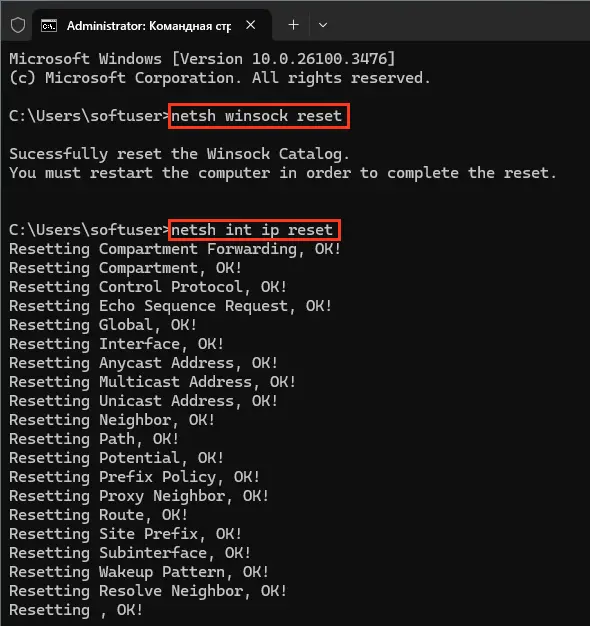Close the Administrator command prompt tab
590x626 pixels.
point(251,25)
